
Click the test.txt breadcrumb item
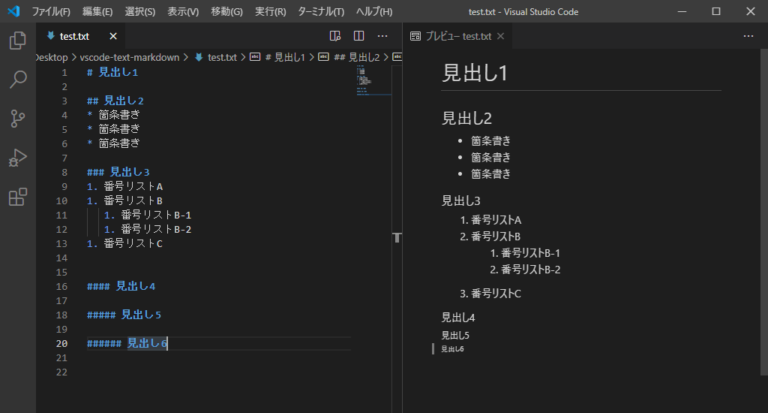pyautogui.click(x=216, y=57)
